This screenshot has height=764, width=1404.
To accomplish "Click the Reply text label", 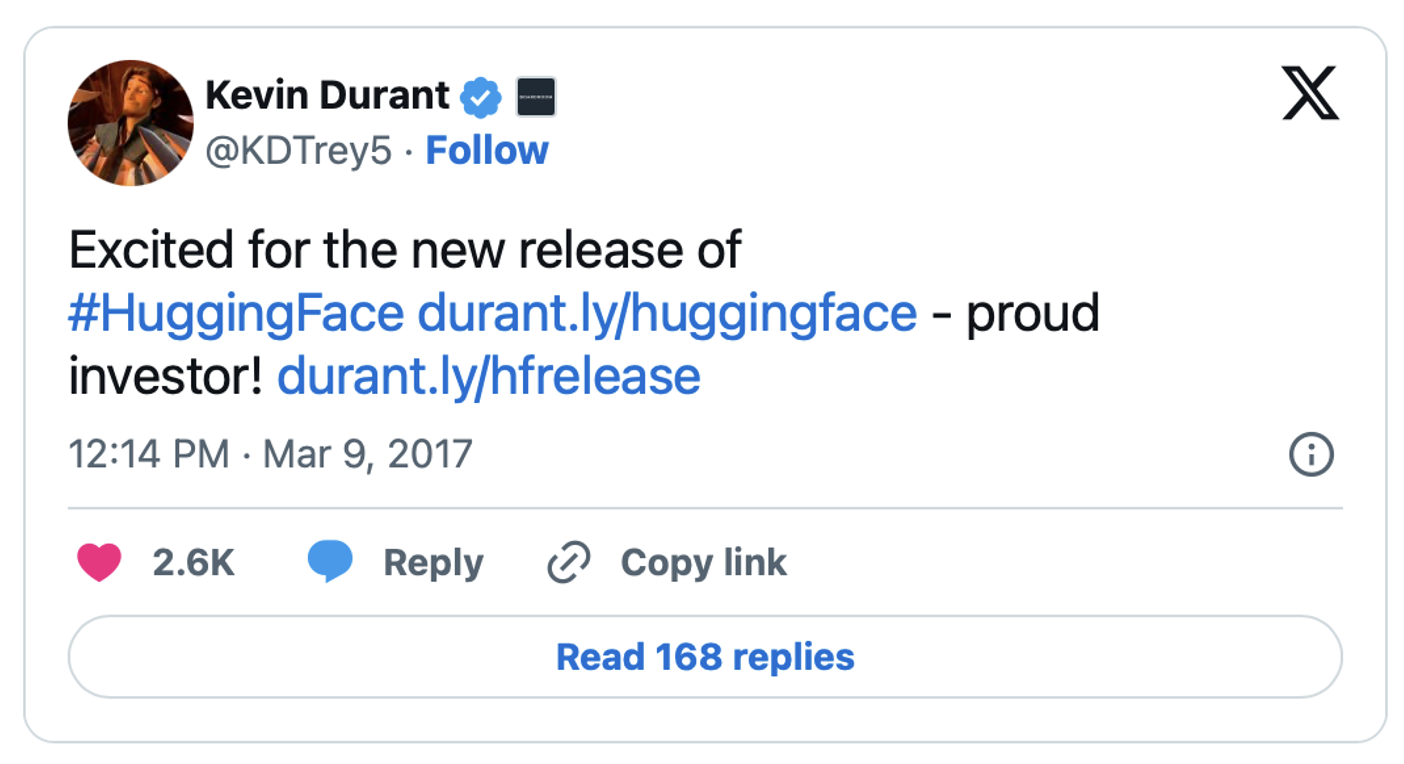I will pyautogui.click(x=433, y=563).
